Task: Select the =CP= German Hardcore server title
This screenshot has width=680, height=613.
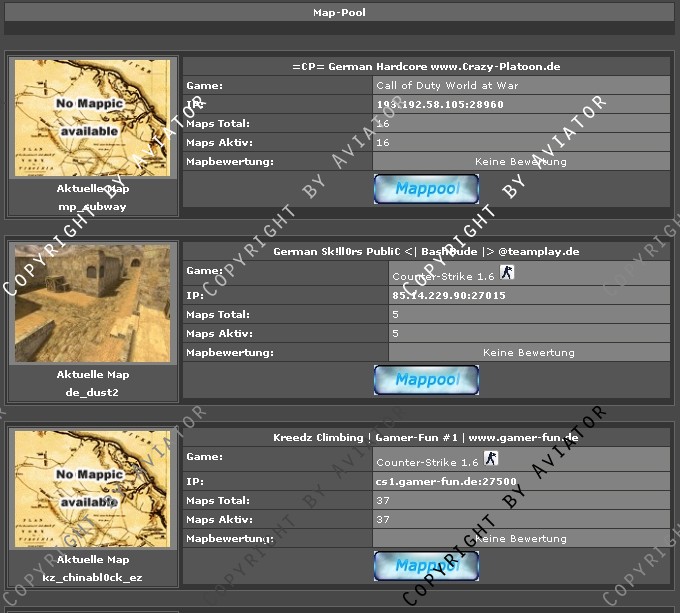Action: pos(426,66)
